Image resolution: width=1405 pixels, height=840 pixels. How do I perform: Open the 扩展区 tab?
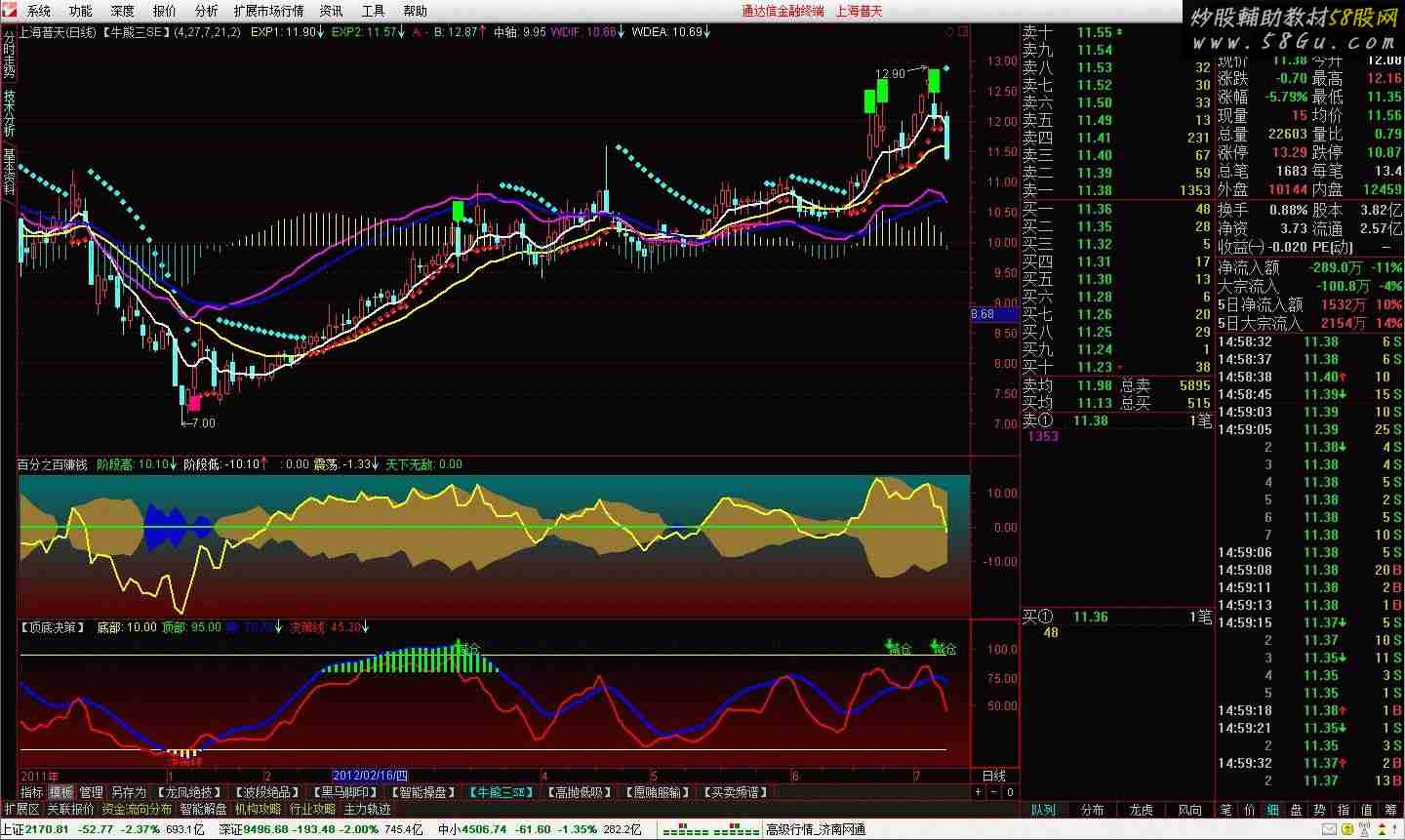pyautogui.click(x=21, y=809)
